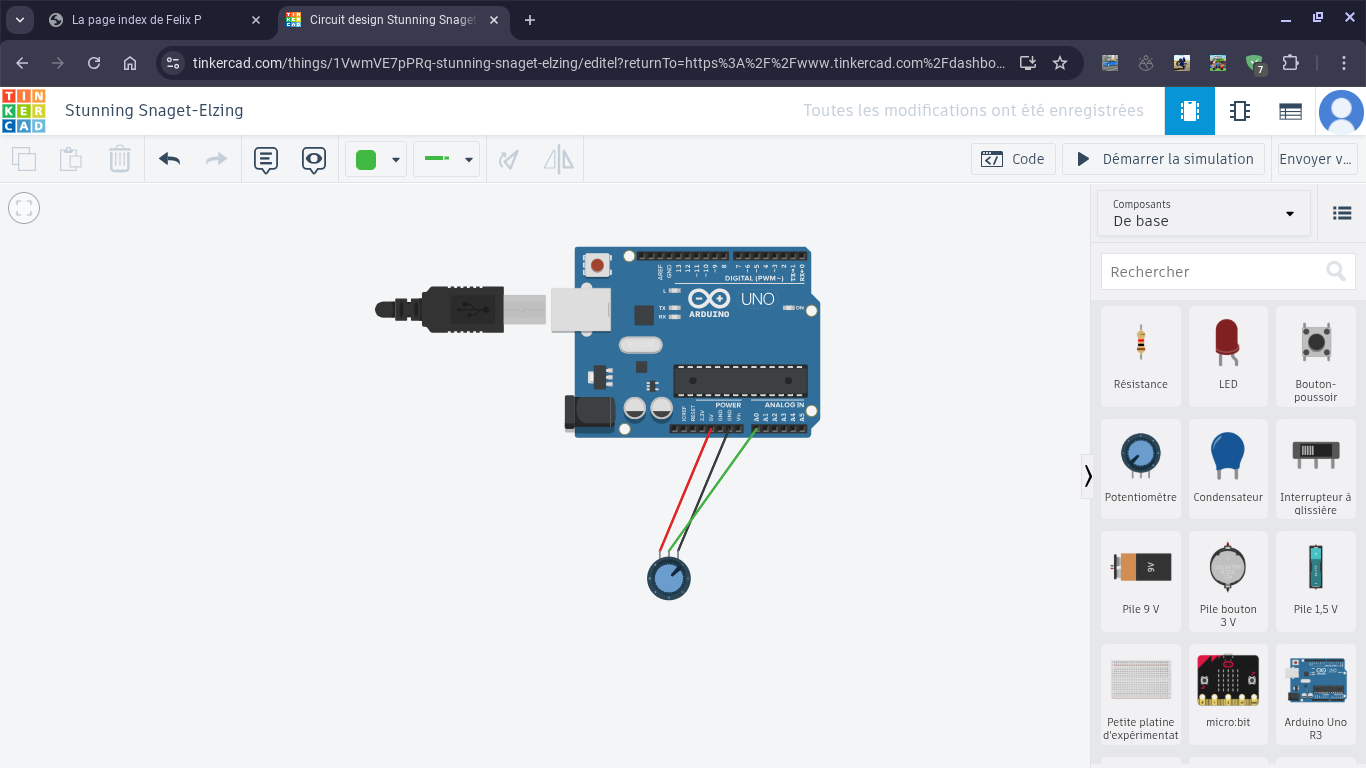Click the project name Stunning Snaget-Elzing
The image size is (1366, 768).
pos(154,110)
